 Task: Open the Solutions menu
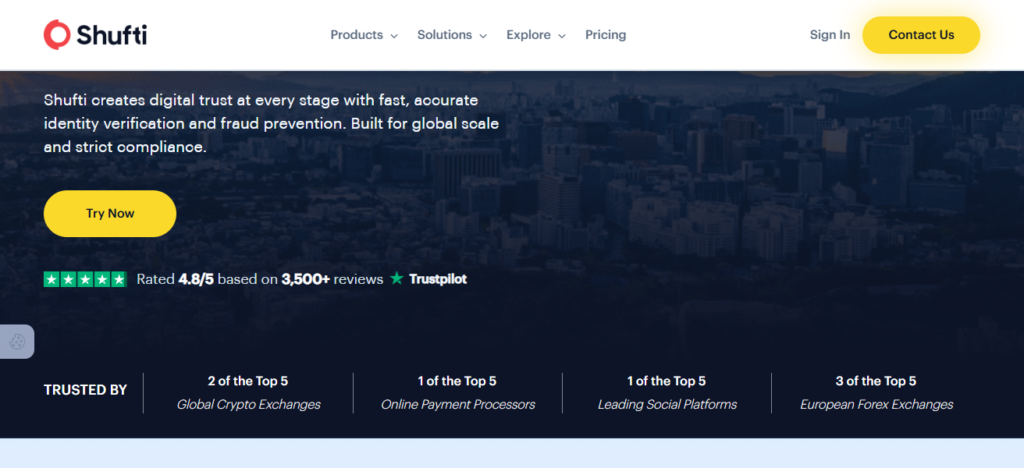click(x=444, y=35)
